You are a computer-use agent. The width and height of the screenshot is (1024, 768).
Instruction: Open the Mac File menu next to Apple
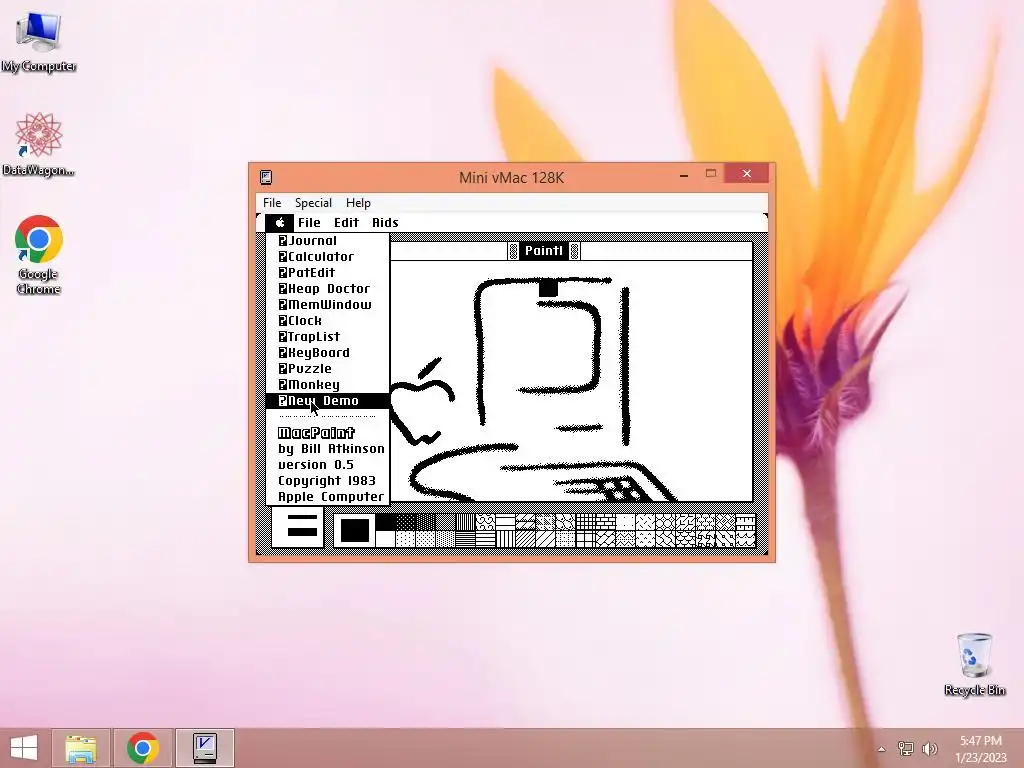tap(309, 223)
